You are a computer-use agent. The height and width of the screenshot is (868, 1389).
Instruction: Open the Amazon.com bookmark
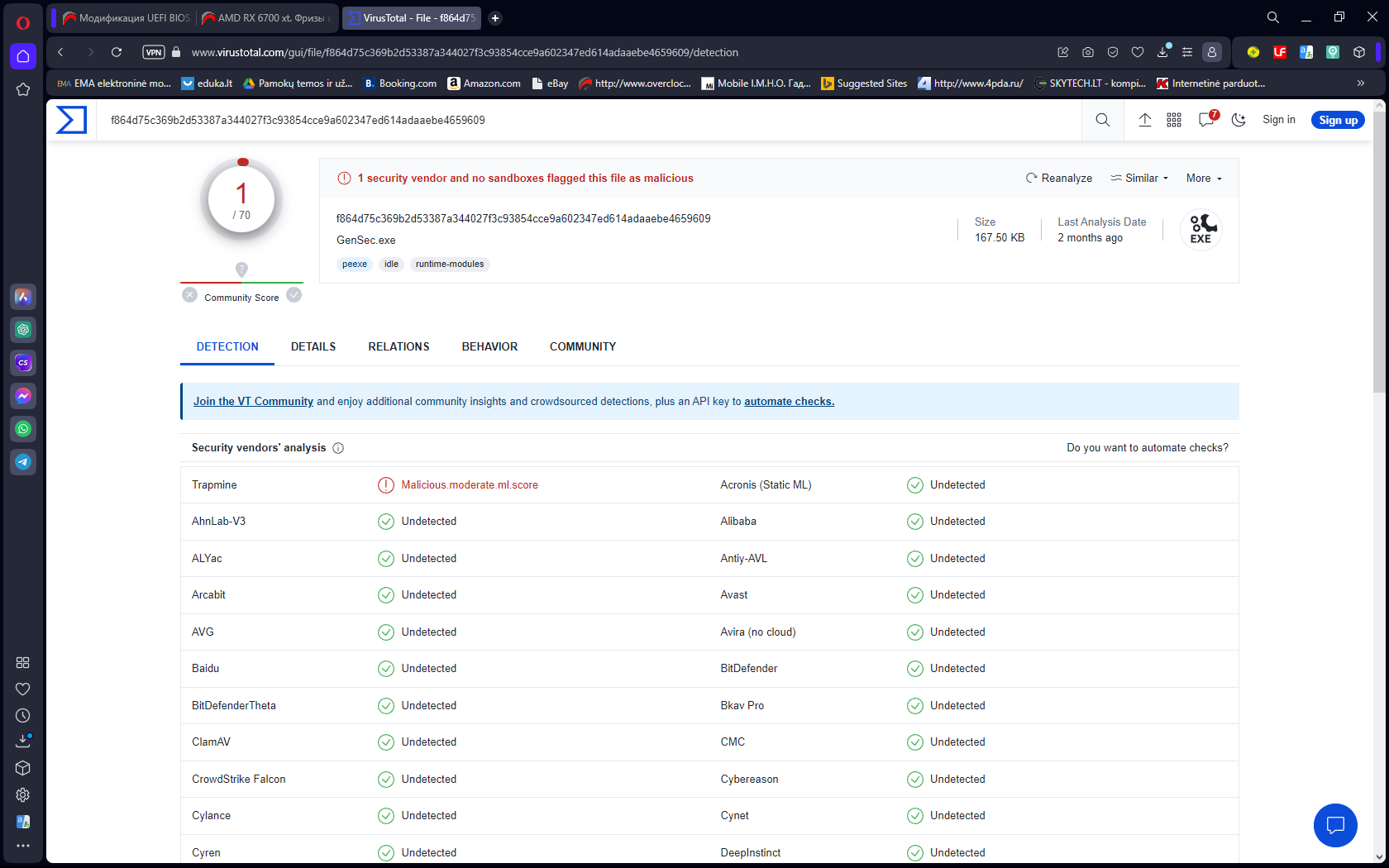tap(484, 83)
